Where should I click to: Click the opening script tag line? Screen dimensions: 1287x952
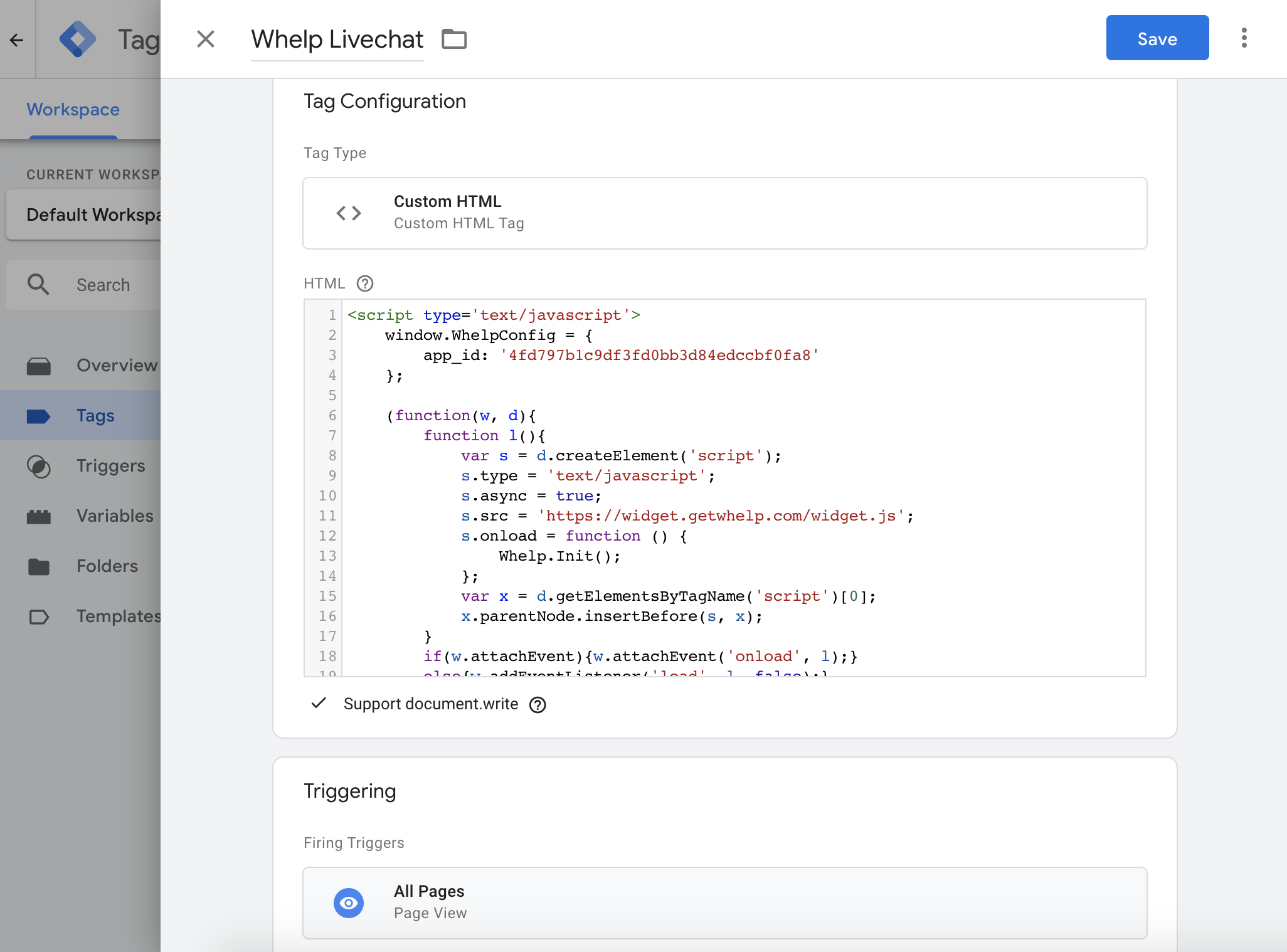coord(494,315)
